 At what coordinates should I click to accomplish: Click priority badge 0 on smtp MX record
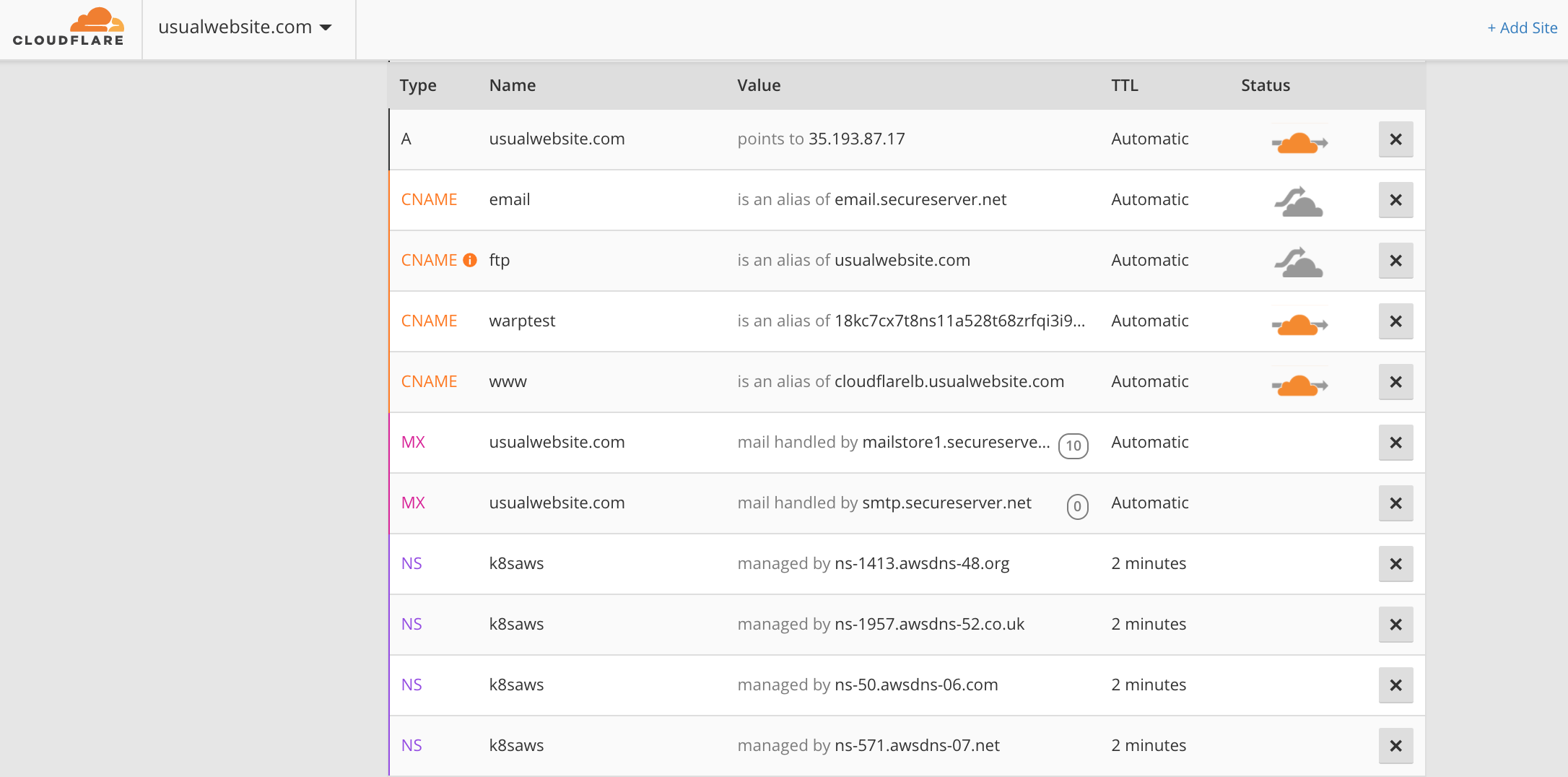coord(1077,506)
